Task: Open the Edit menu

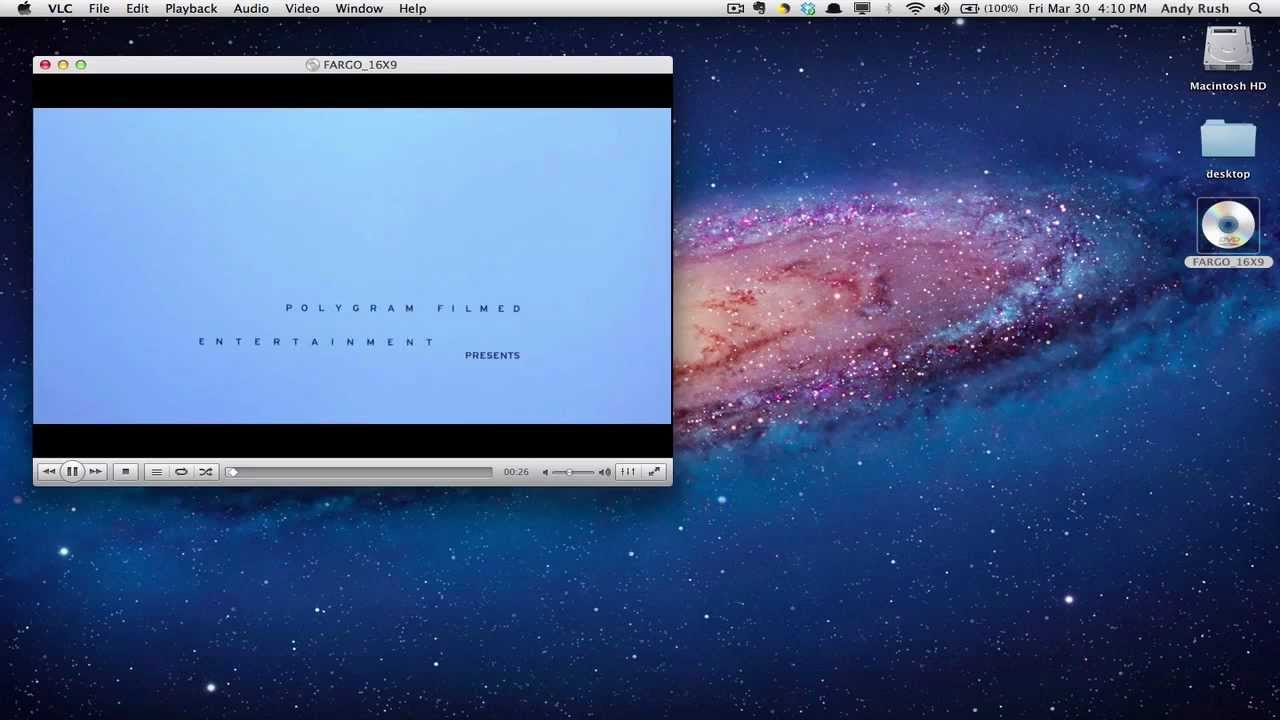Action: click(x=137, y=8)
